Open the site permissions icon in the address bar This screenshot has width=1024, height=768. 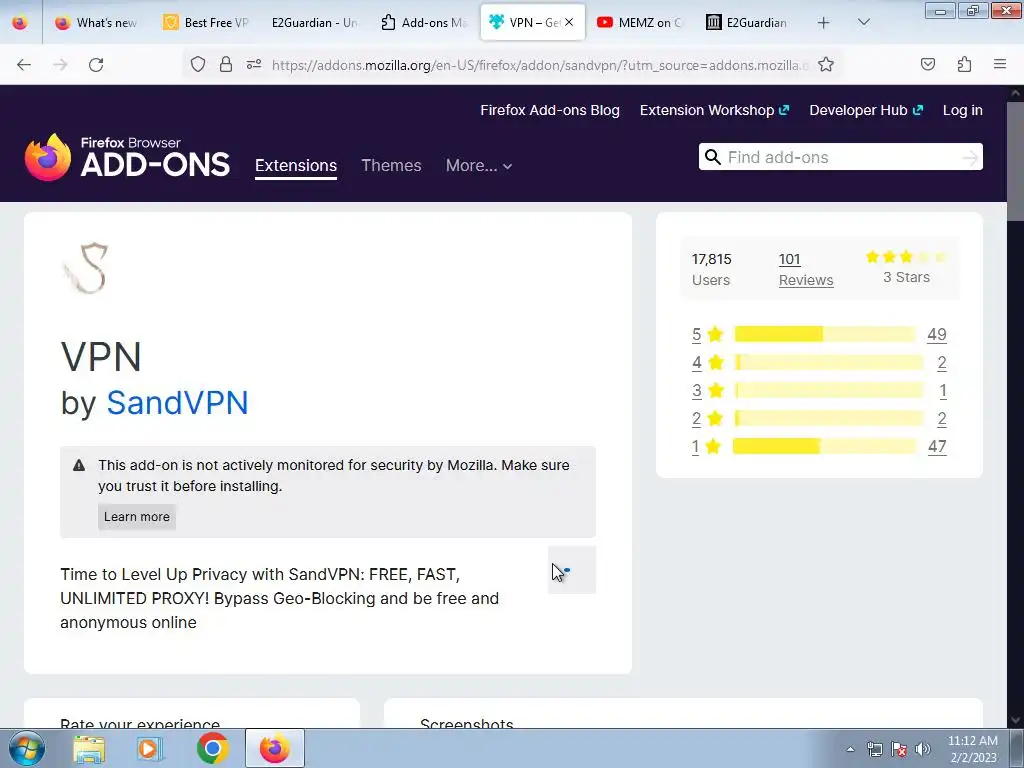tap(254, 64)
